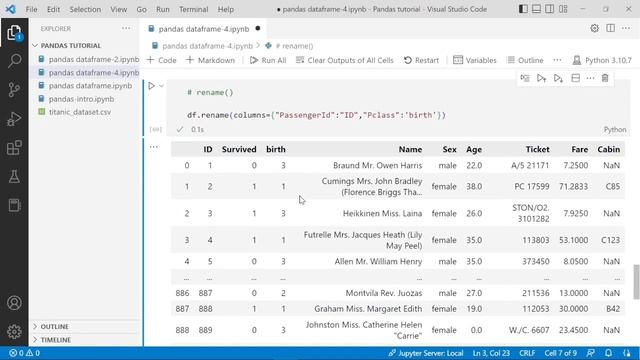Select the Python 3.10.7 kernel picker
The image size is (640, 360).
click(602, 60)
